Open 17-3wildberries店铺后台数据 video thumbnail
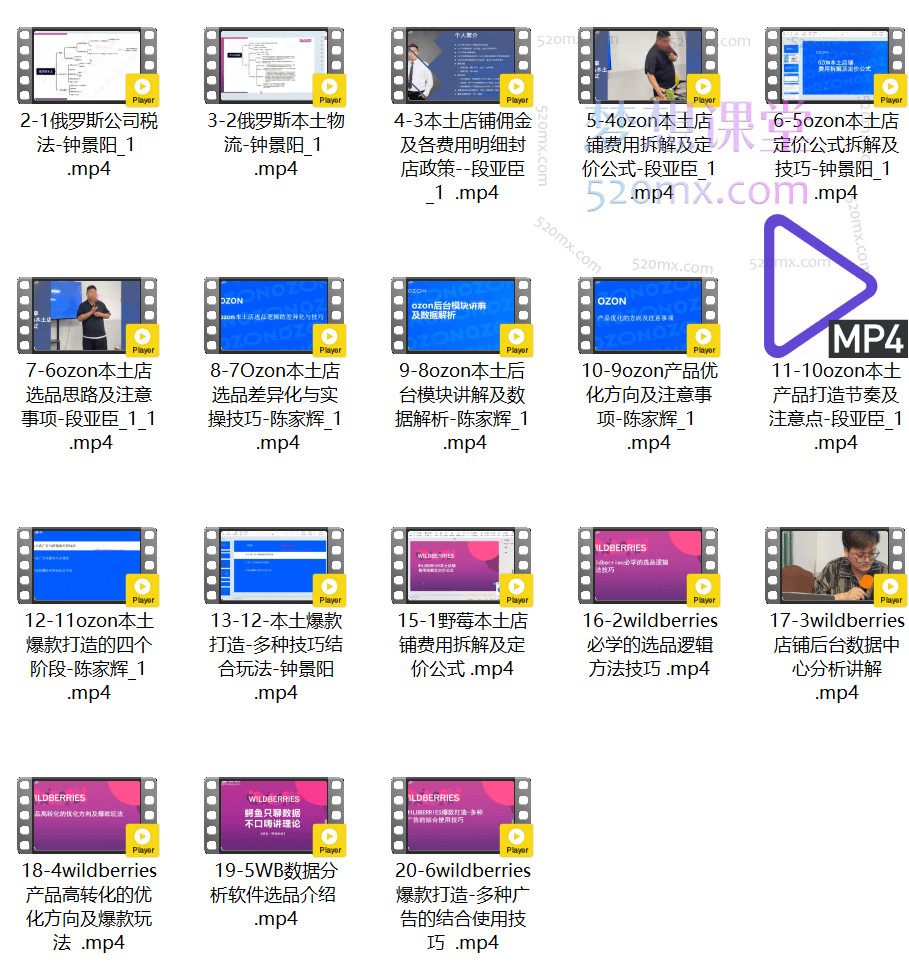 [x=836, y=565]
